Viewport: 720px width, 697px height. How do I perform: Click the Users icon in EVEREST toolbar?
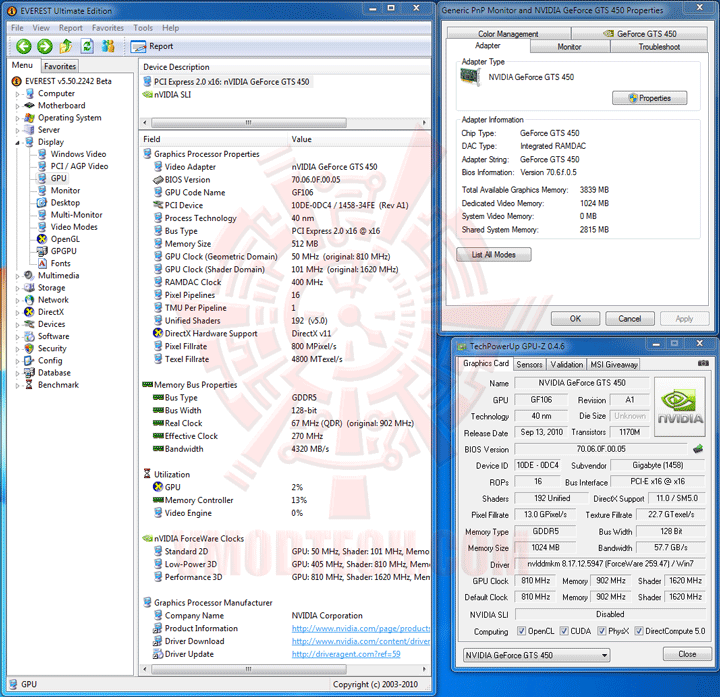point(108,46)
